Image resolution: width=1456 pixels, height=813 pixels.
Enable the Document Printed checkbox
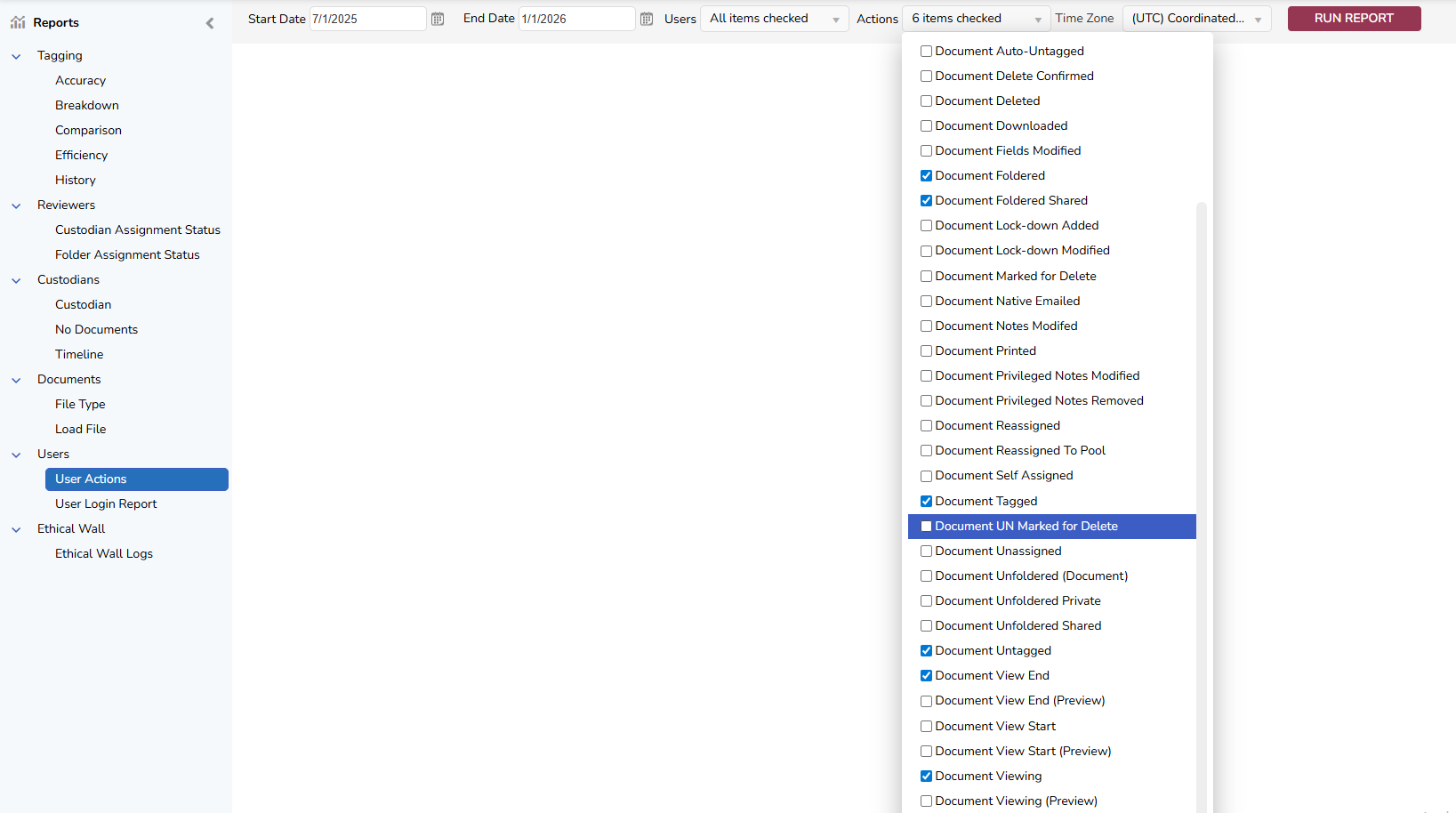[926, 351]
